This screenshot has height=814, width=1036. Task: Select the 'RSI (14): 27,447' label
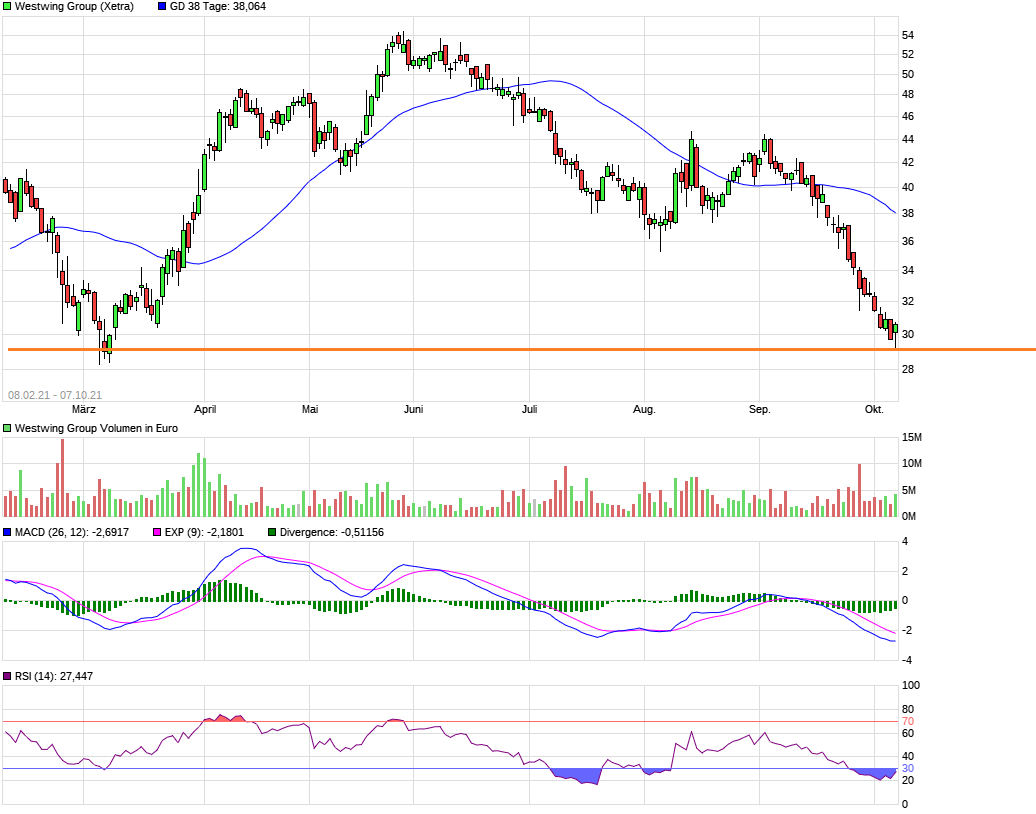[x=54, y=676]
